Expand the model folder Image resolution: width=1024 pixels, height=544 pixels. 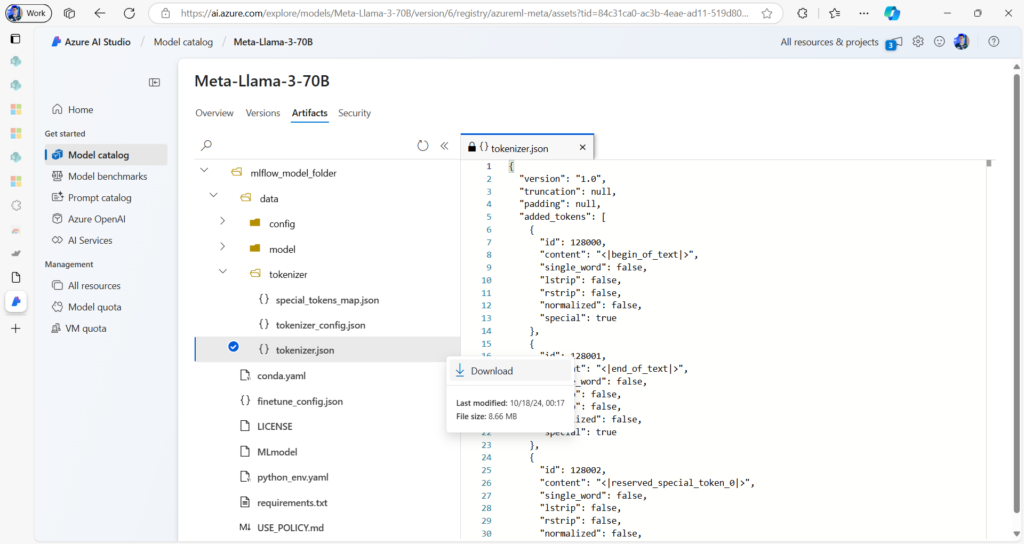pyautogui.click(x=223, y=246)
